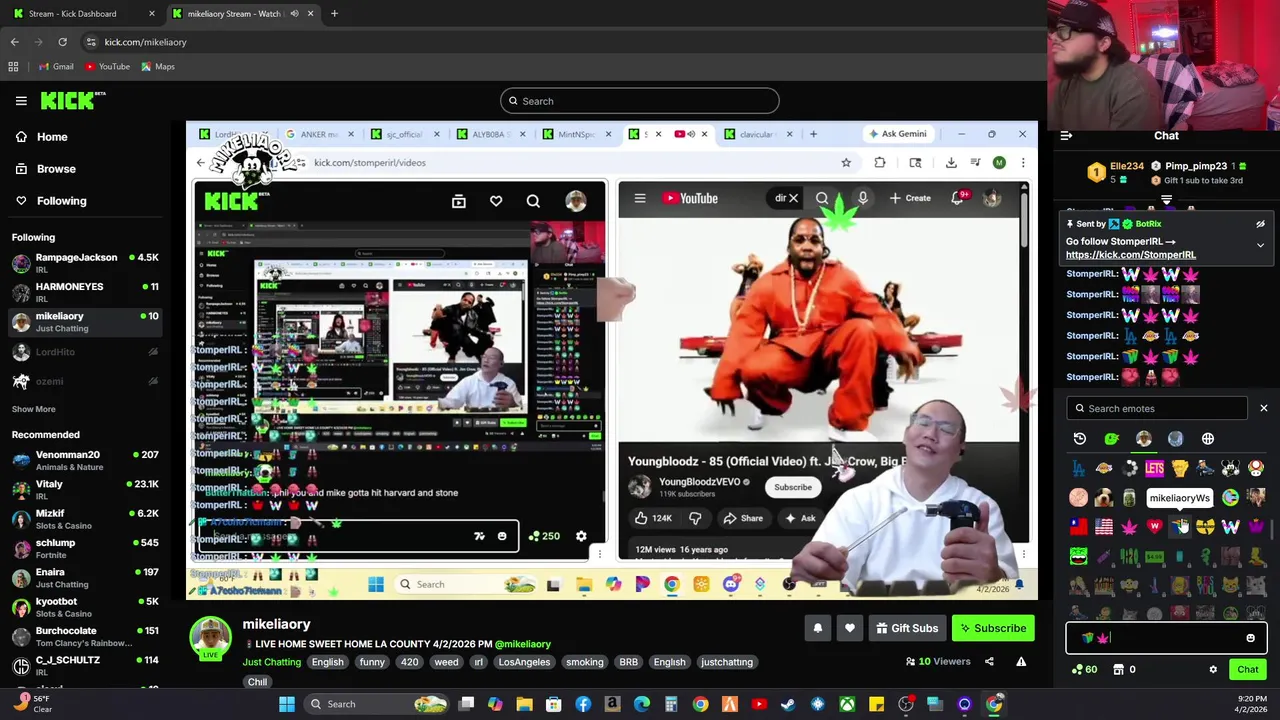Open the Windows Start menu
Screen dimensions: 1280x720
[287, 704]
